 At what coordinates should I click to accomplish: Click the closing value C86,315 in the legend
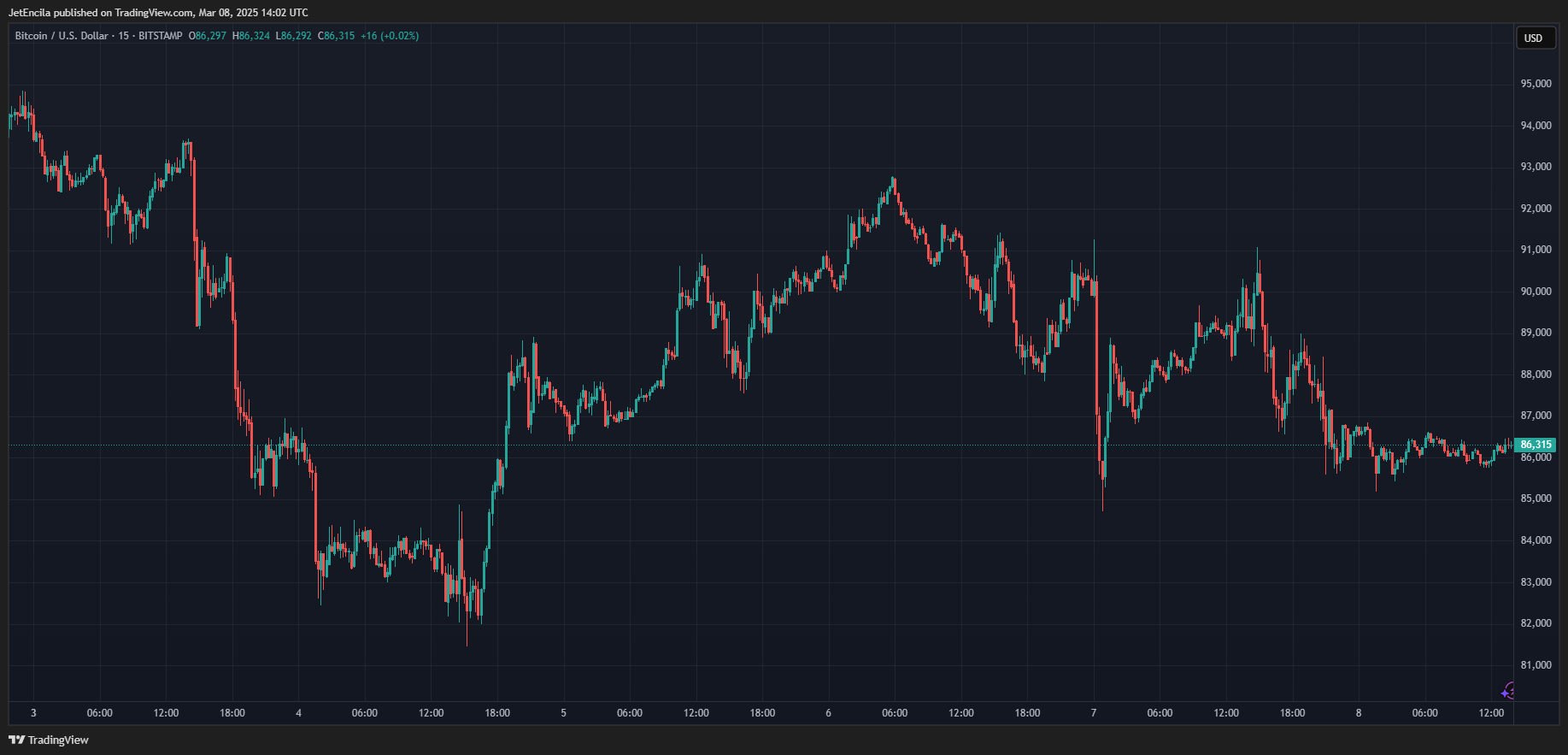[x=336, y=36]
